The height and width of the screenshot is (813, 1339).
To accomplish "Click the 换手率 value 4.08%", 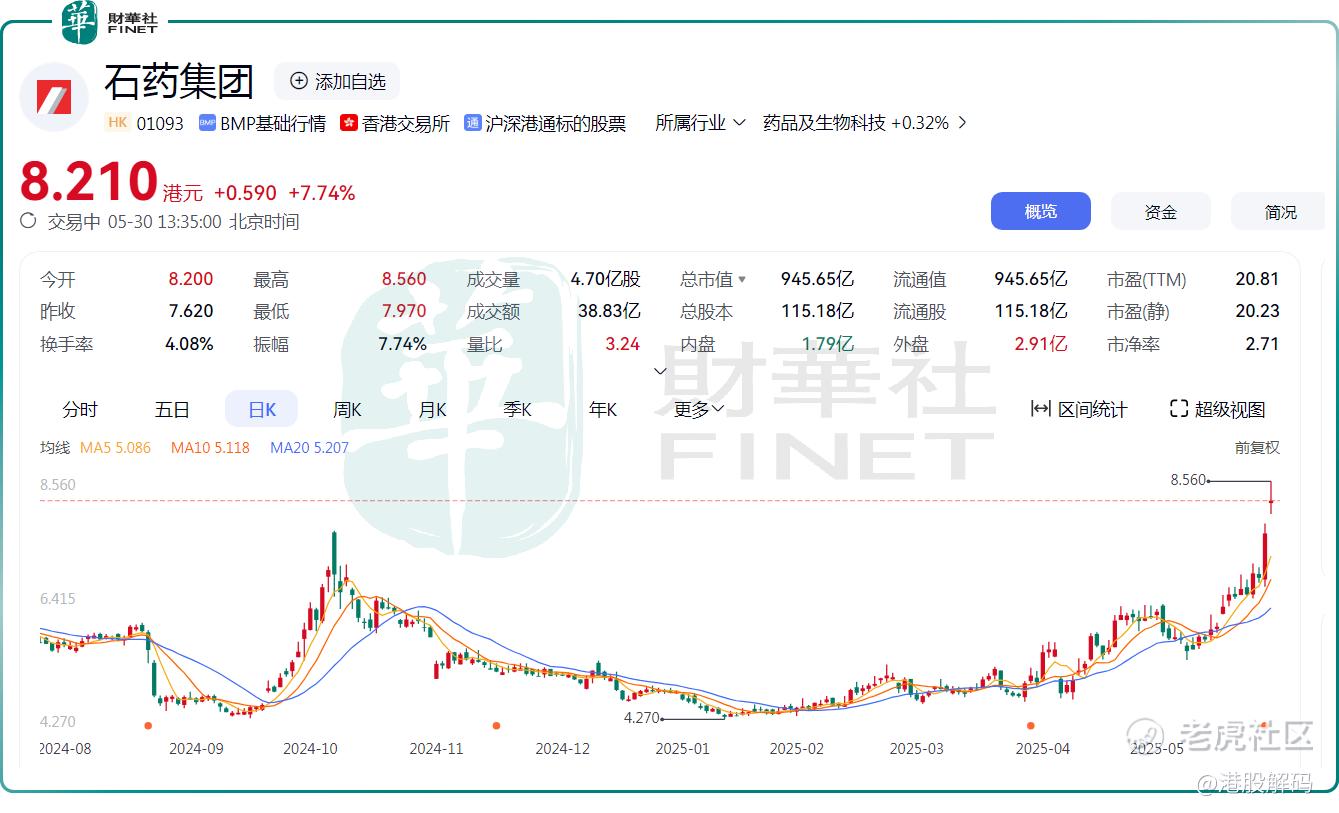I will [x=189, y=343].
